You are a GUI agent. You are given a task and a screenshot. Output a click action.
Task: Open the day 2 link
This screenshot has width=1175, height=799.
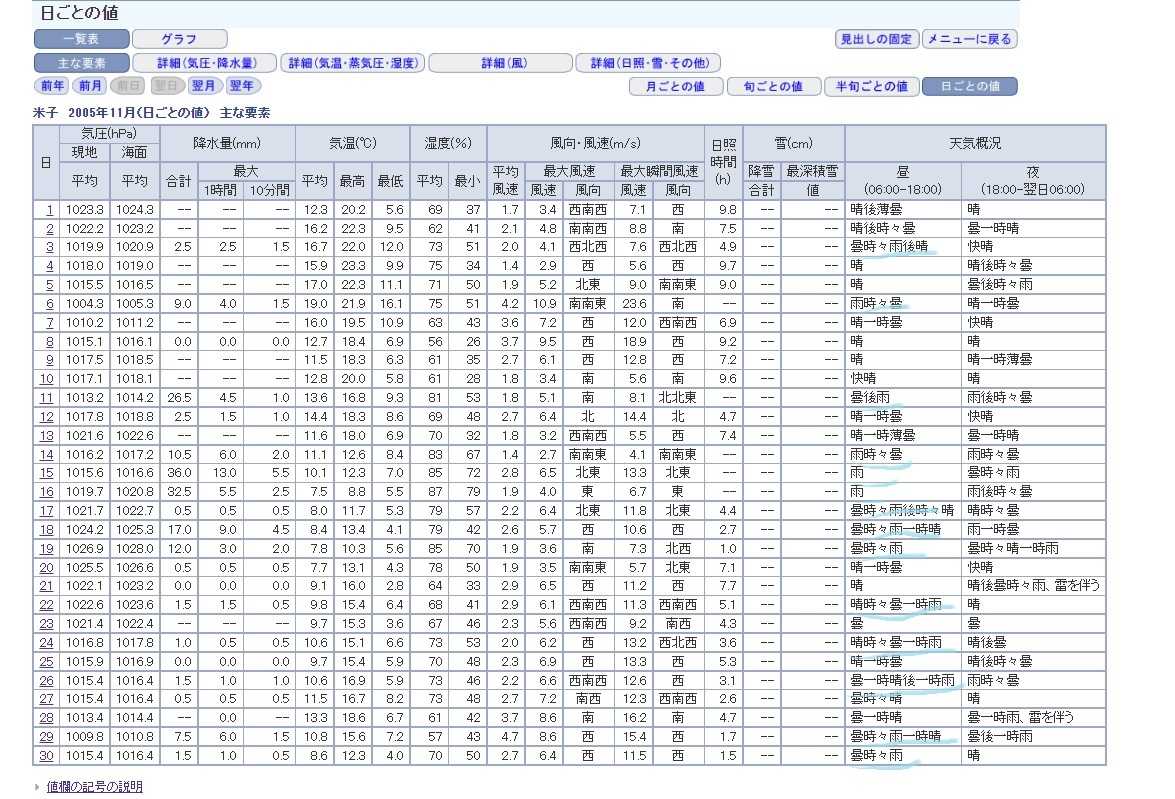[50, 229]
